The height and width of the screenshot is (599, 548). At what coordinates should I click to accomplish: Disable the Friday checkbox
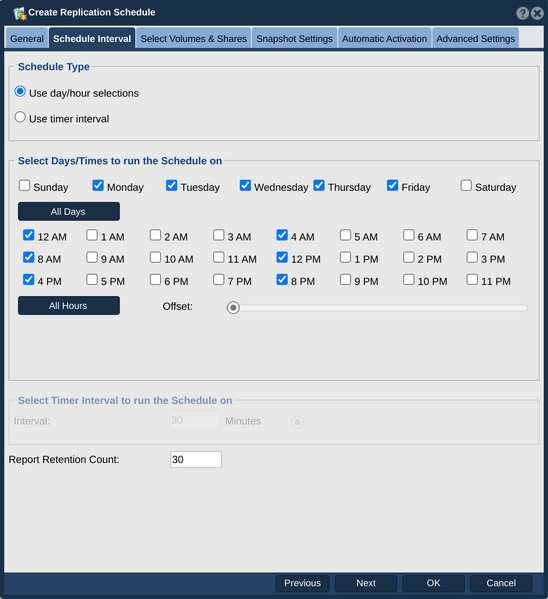[x=392, y=185]
